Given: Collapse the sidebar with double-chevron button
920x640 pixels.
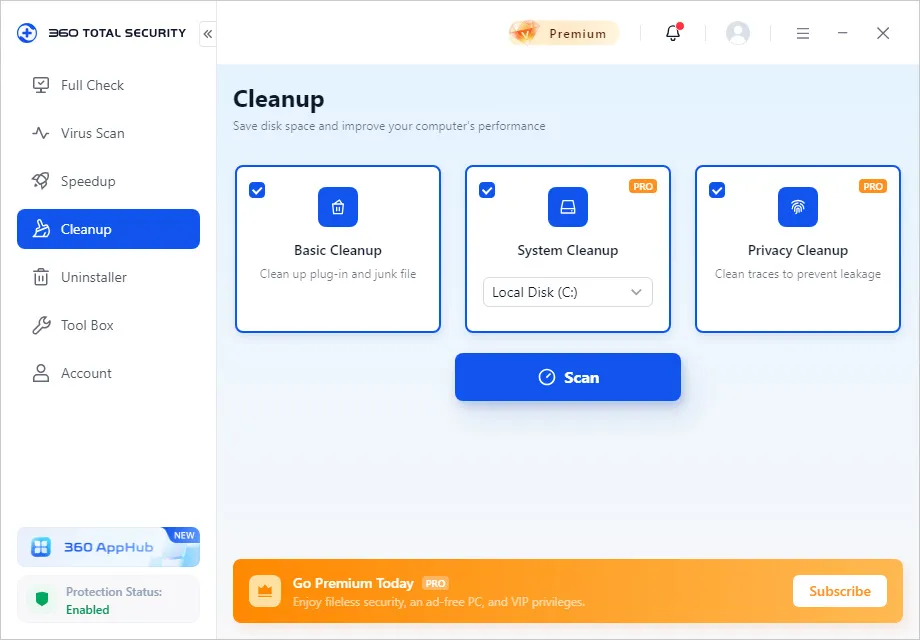Looking at the screenshot, I should (x=208, y=34).
